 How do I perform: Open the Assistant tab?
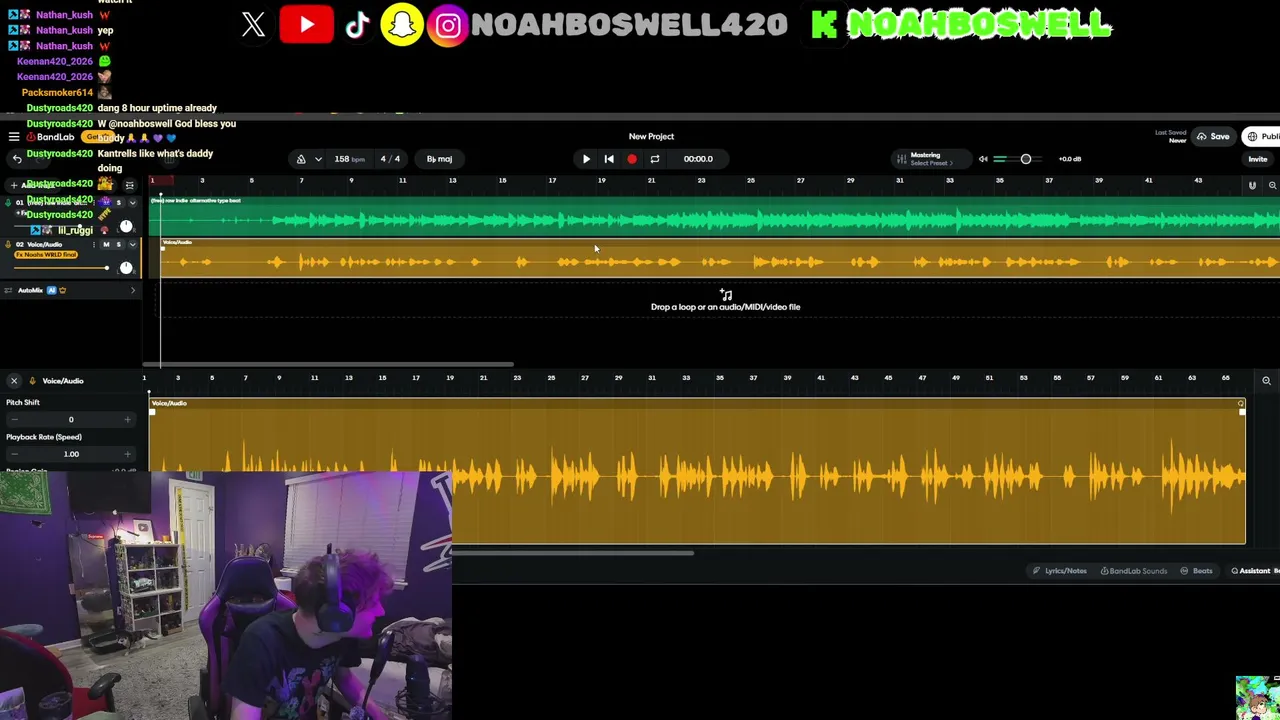click(1251, 571)
